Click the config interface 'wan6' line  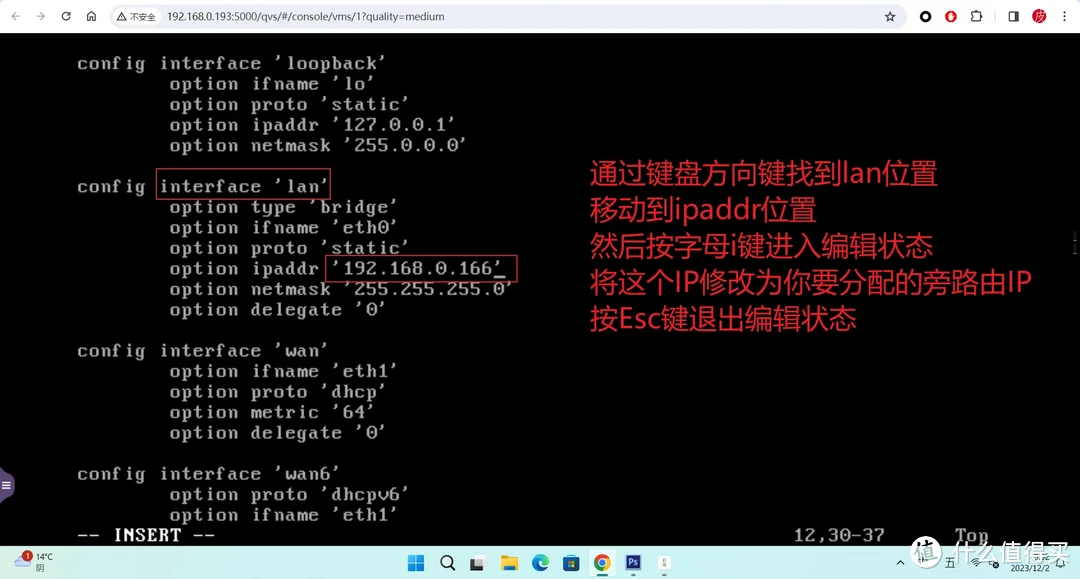point(208,474)
